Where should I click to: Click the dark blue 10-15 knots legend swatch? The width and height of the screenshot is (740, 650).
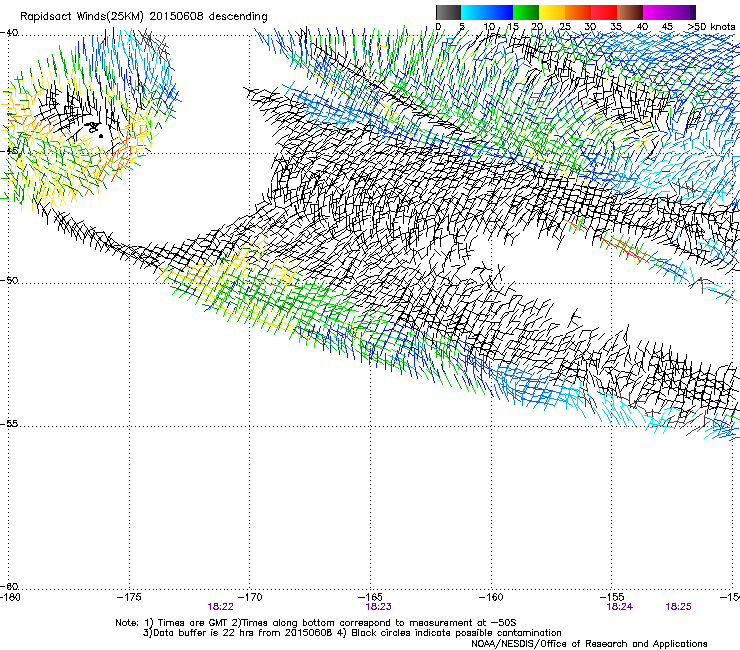[x=500, y=12]
